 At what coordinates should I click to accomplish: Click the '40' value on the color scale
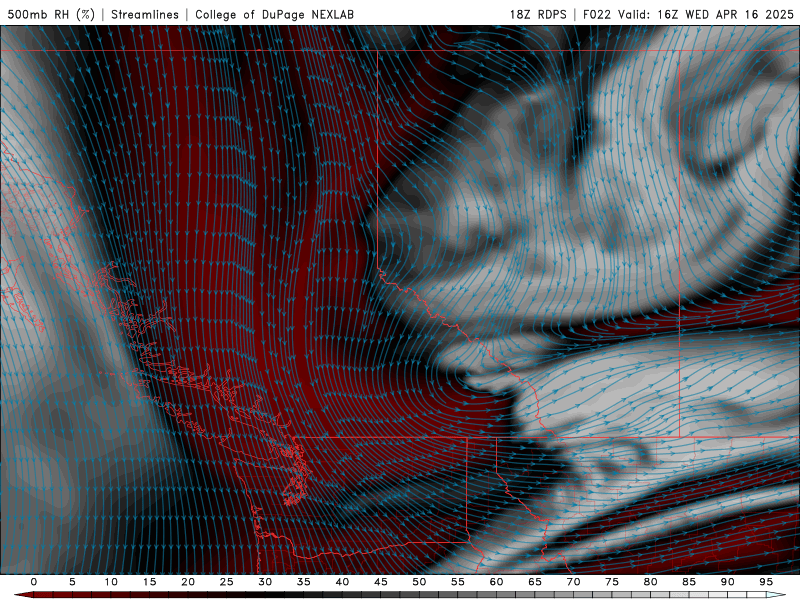coord(342,582)
